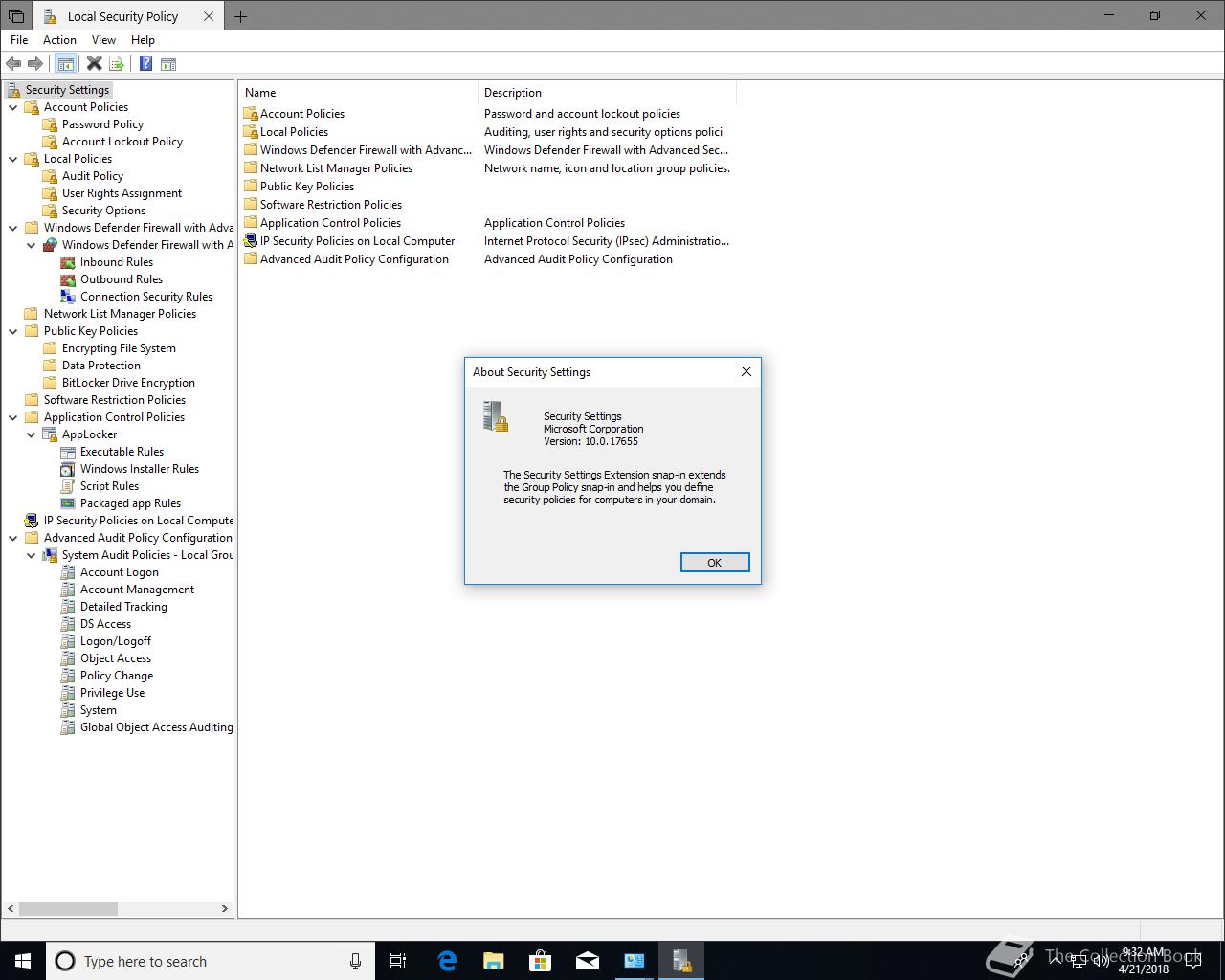Open the View menu
Viewport: 1225px width, 980px height.
pyautogui.click(x=103, y=40)
